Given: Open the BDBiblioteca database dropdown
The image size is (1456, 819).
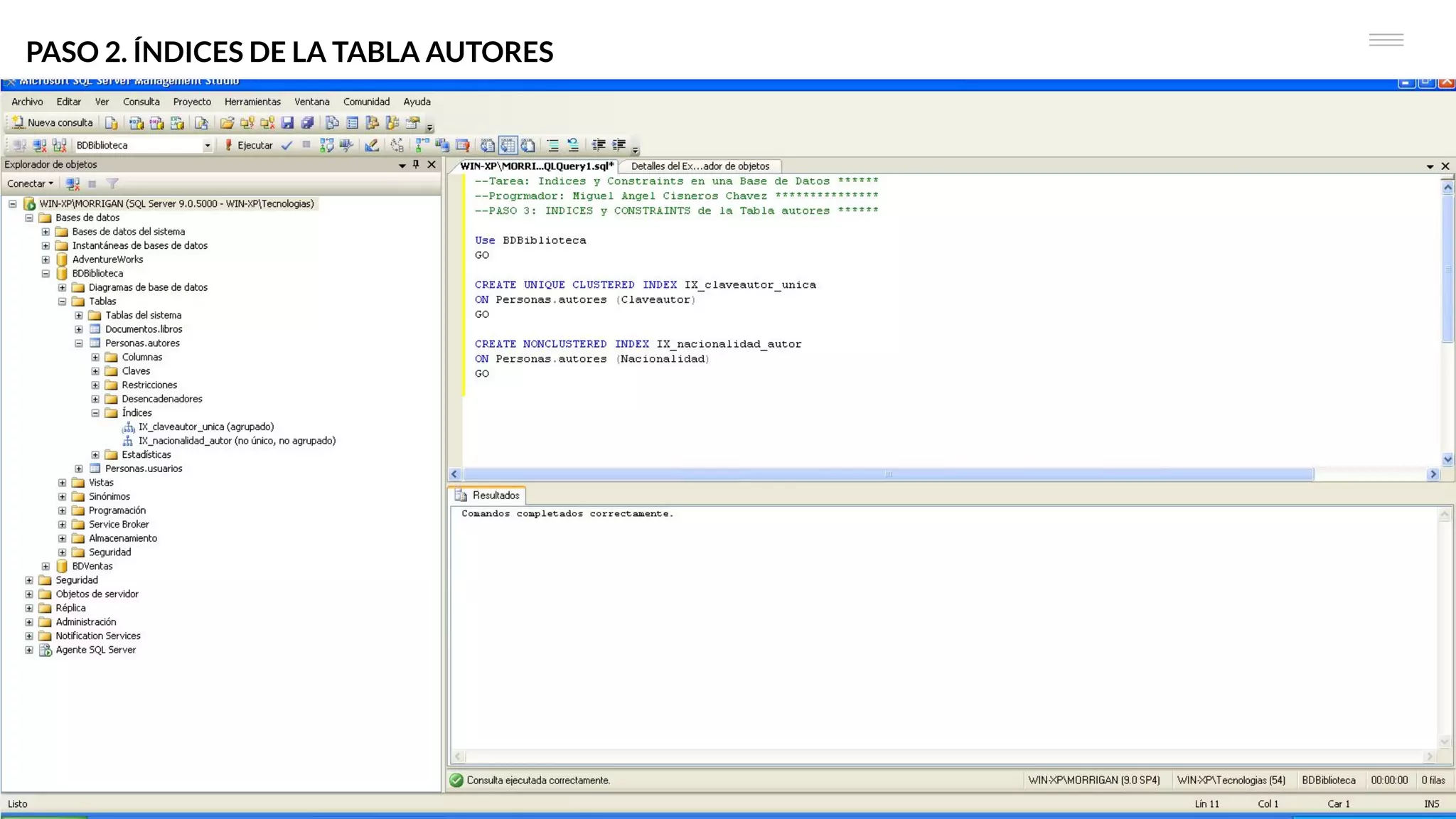Looking at the screenshot, I should [207, 146].
